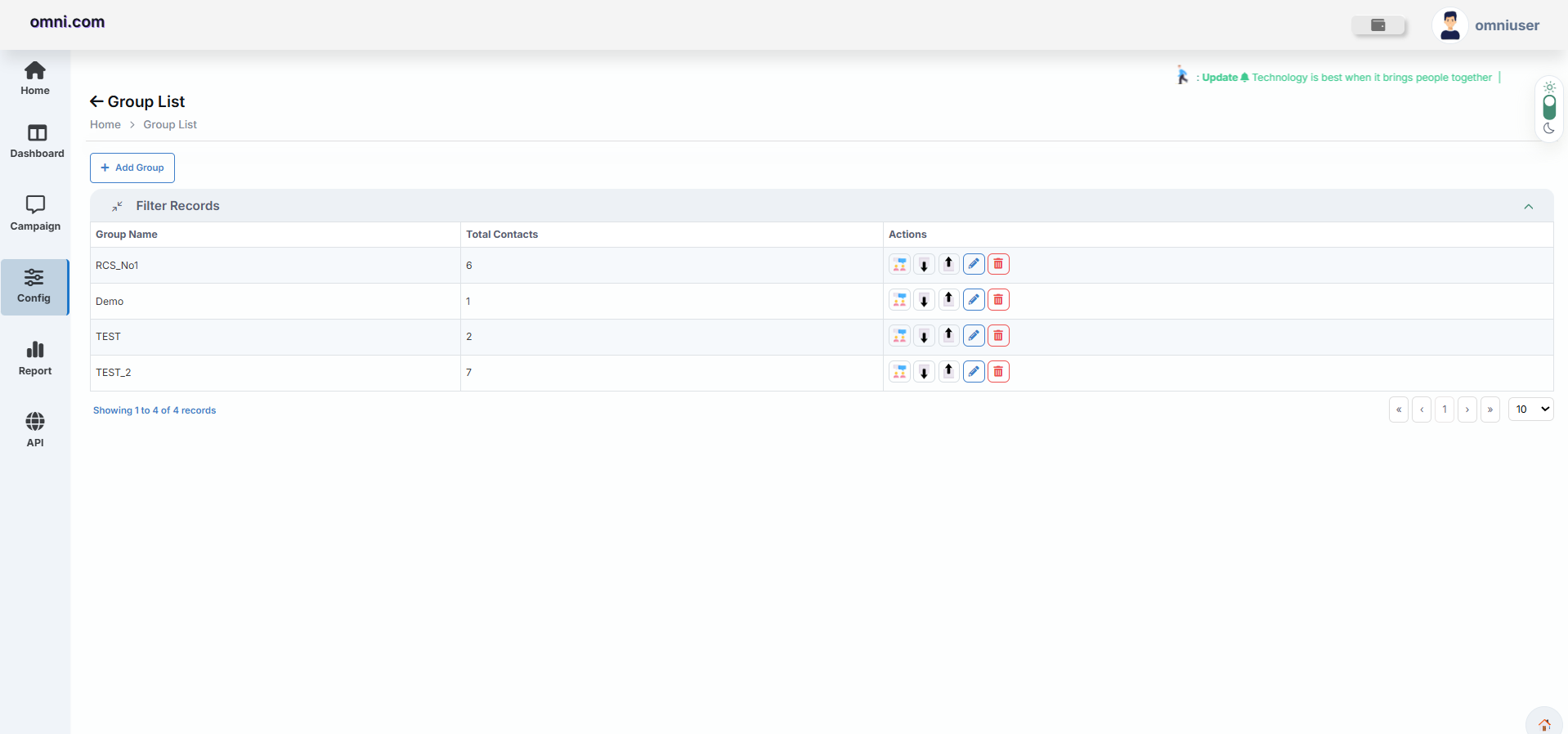Image resolution: width=1568 pixels, height=734 pixels.
Task: Go to previous page in pagination
Action: click(1422, 410)
